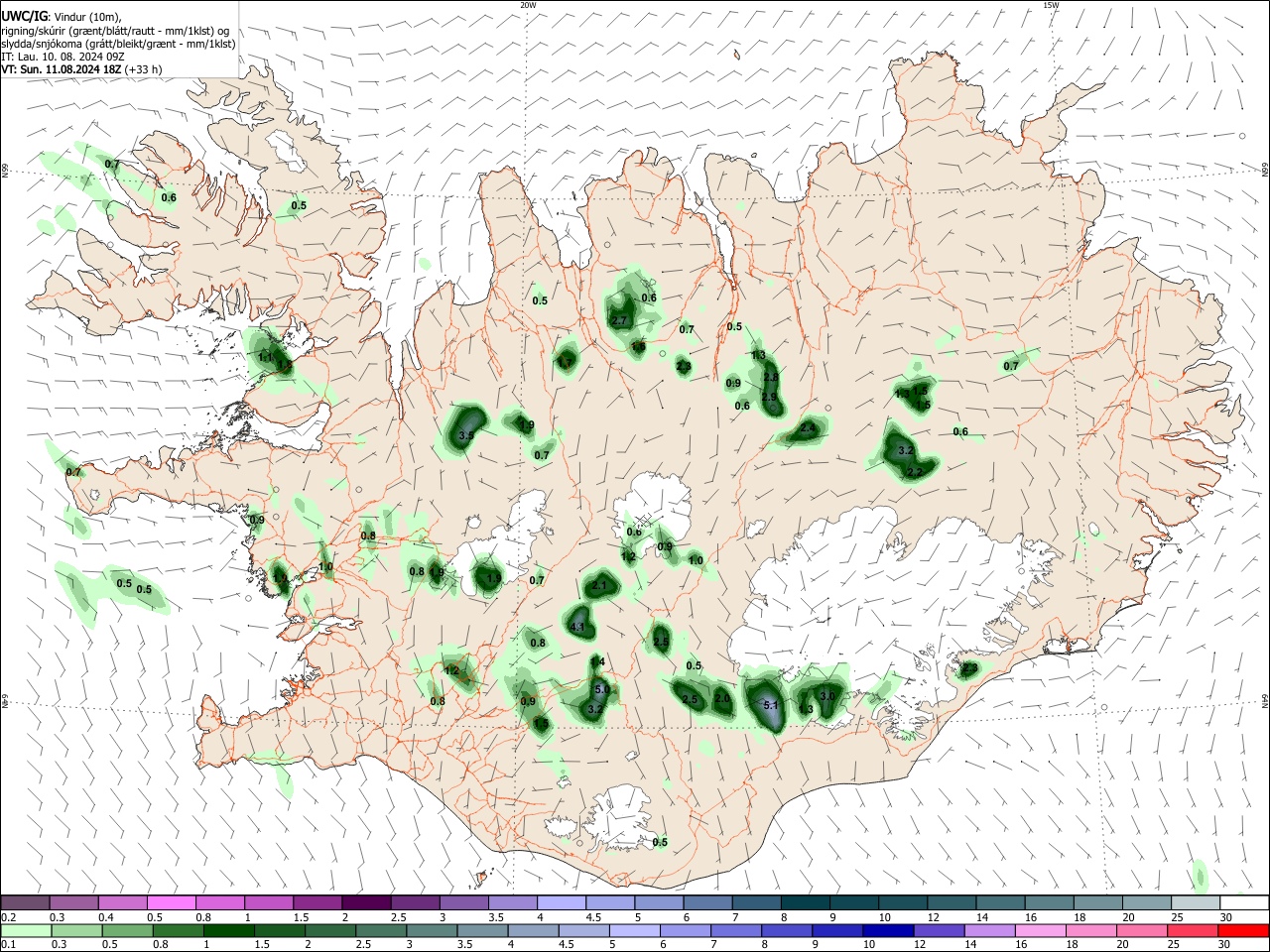This screenshot has height=952, width=1270.
Task: Select the pink swatch labeled 16 in lower legend row
Action: (1039, 930)
